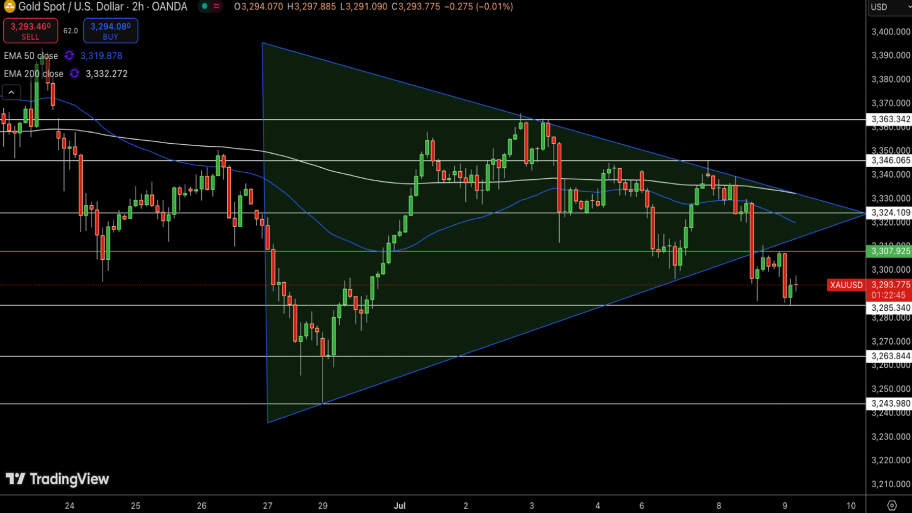
Task: Collapse the indicator legend chevron
Action: coord(11,92)
